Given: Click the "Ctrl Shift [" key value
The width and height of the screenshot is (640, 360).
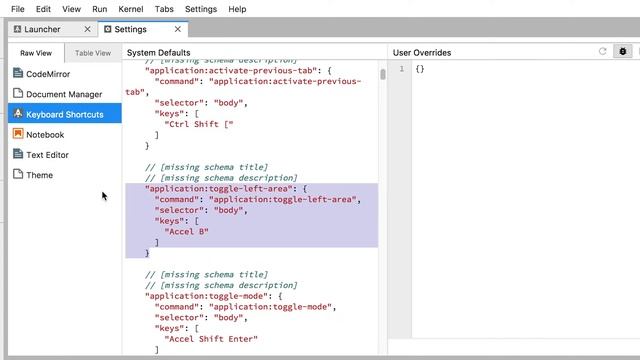Looking at the screenshot, I should coord(199,124).
